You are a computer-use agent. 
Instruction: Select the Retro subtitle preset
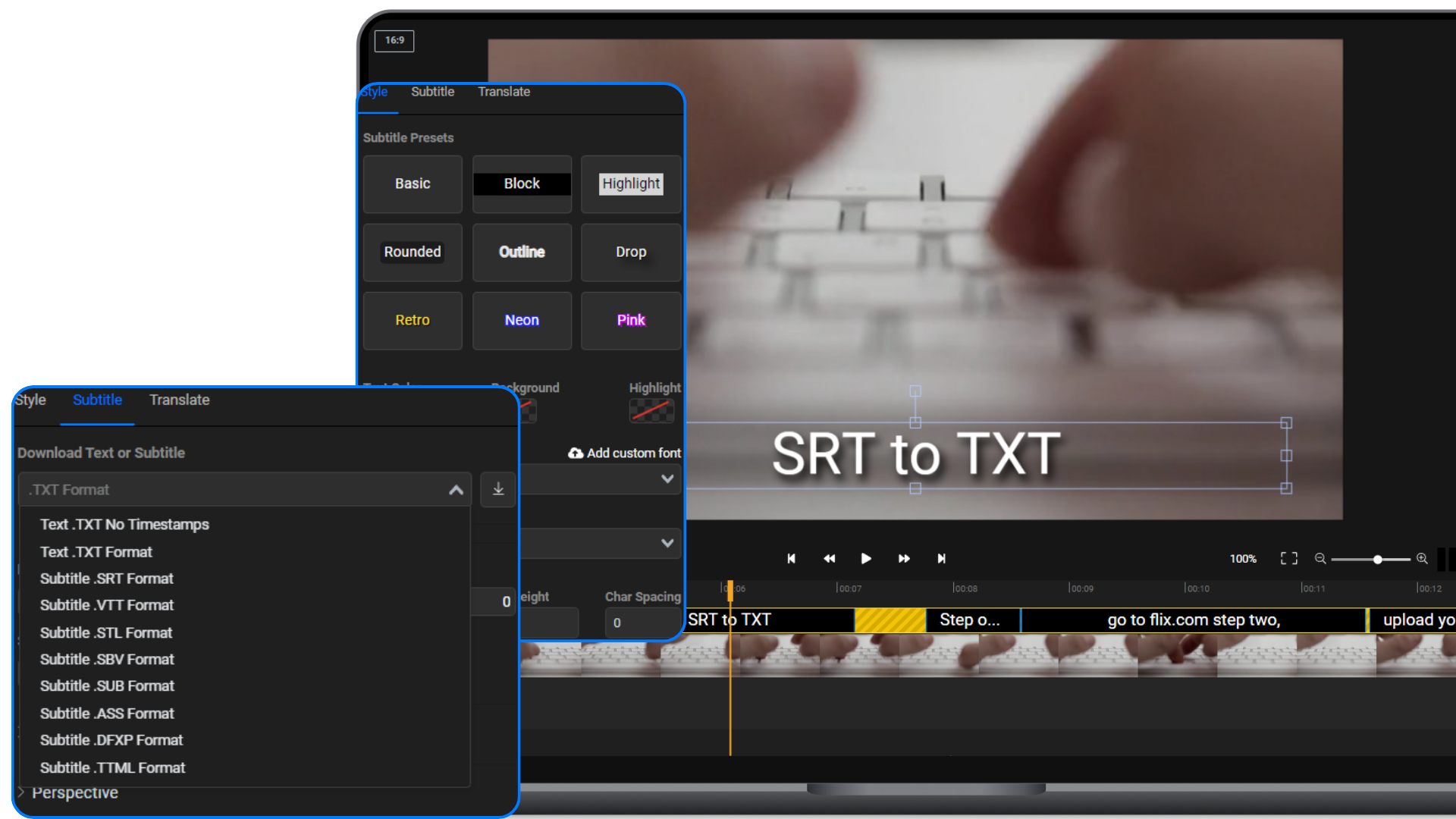412,320
